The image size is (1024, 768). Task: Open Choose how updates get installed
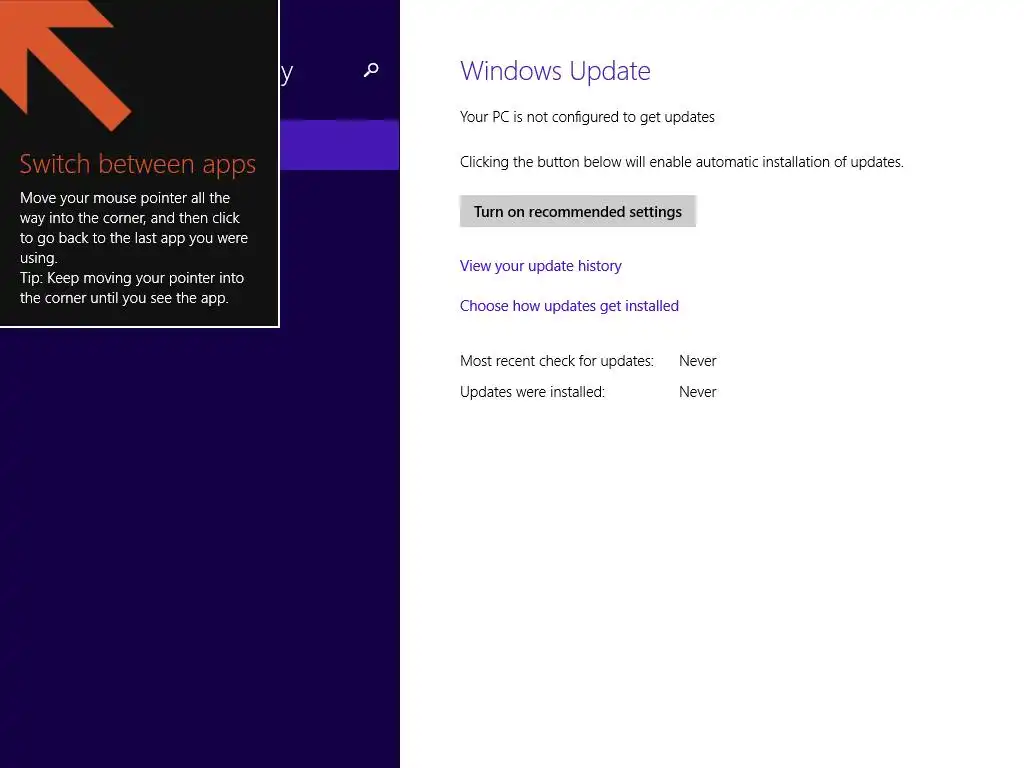point(569,306)
